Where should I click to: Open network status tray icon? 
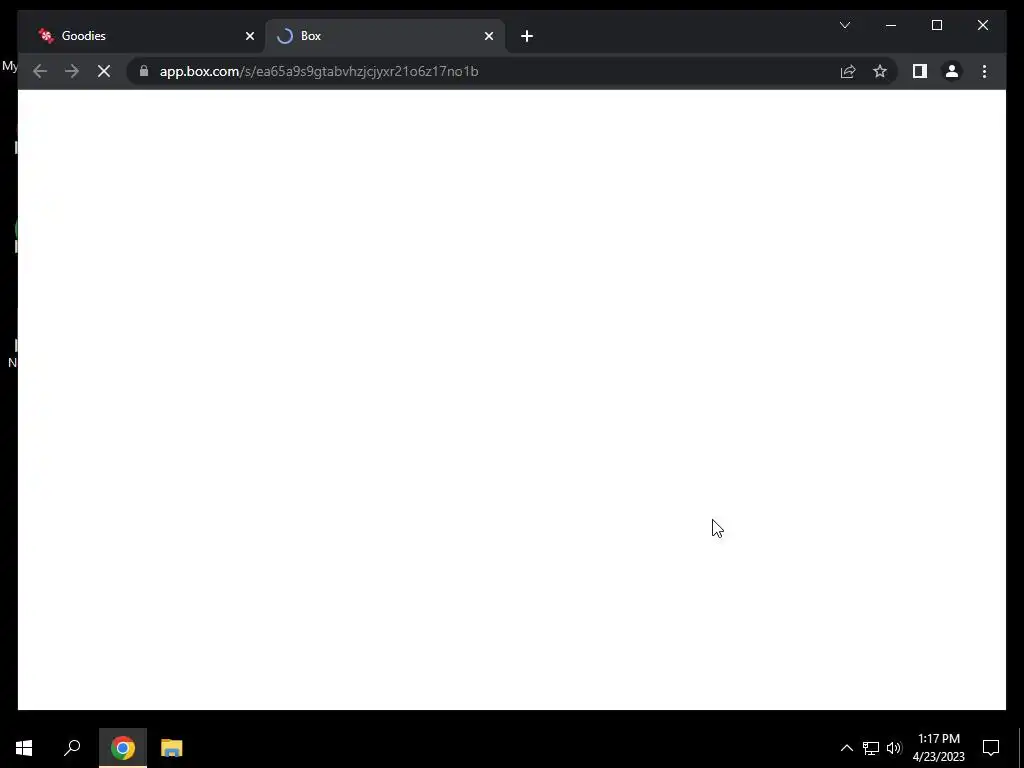[x=871, y=748]
